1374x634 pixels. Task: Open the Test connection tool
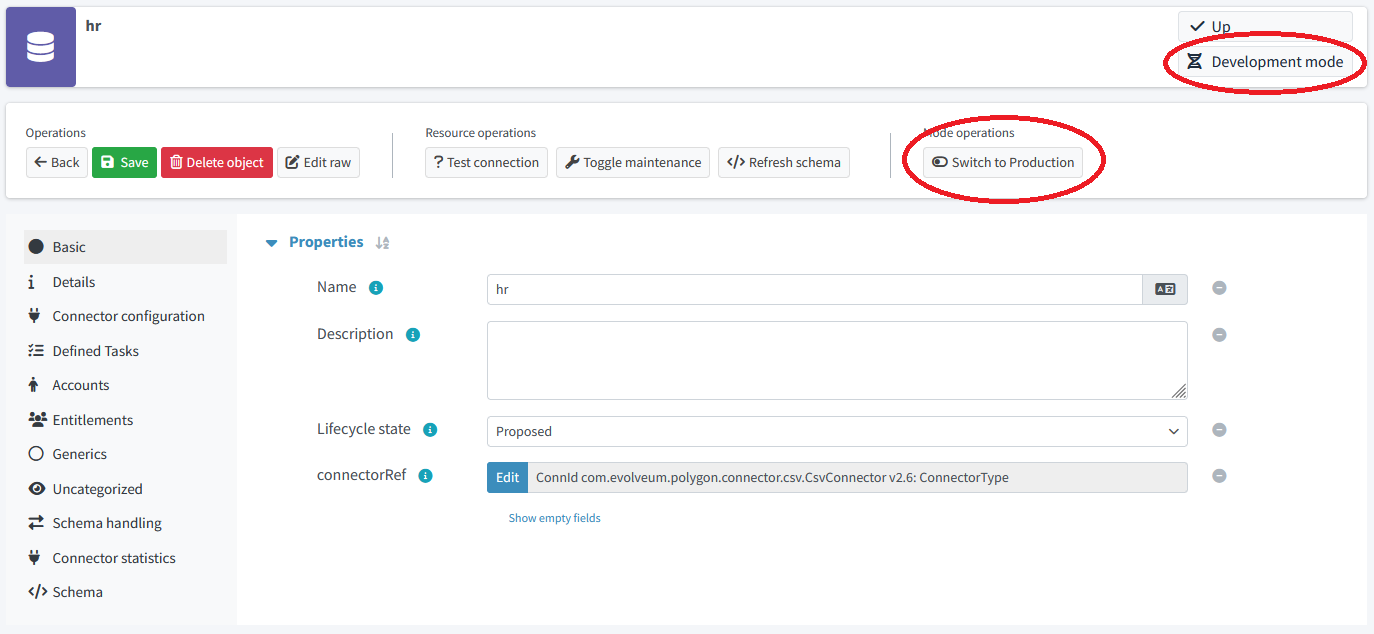coord(486,162)
